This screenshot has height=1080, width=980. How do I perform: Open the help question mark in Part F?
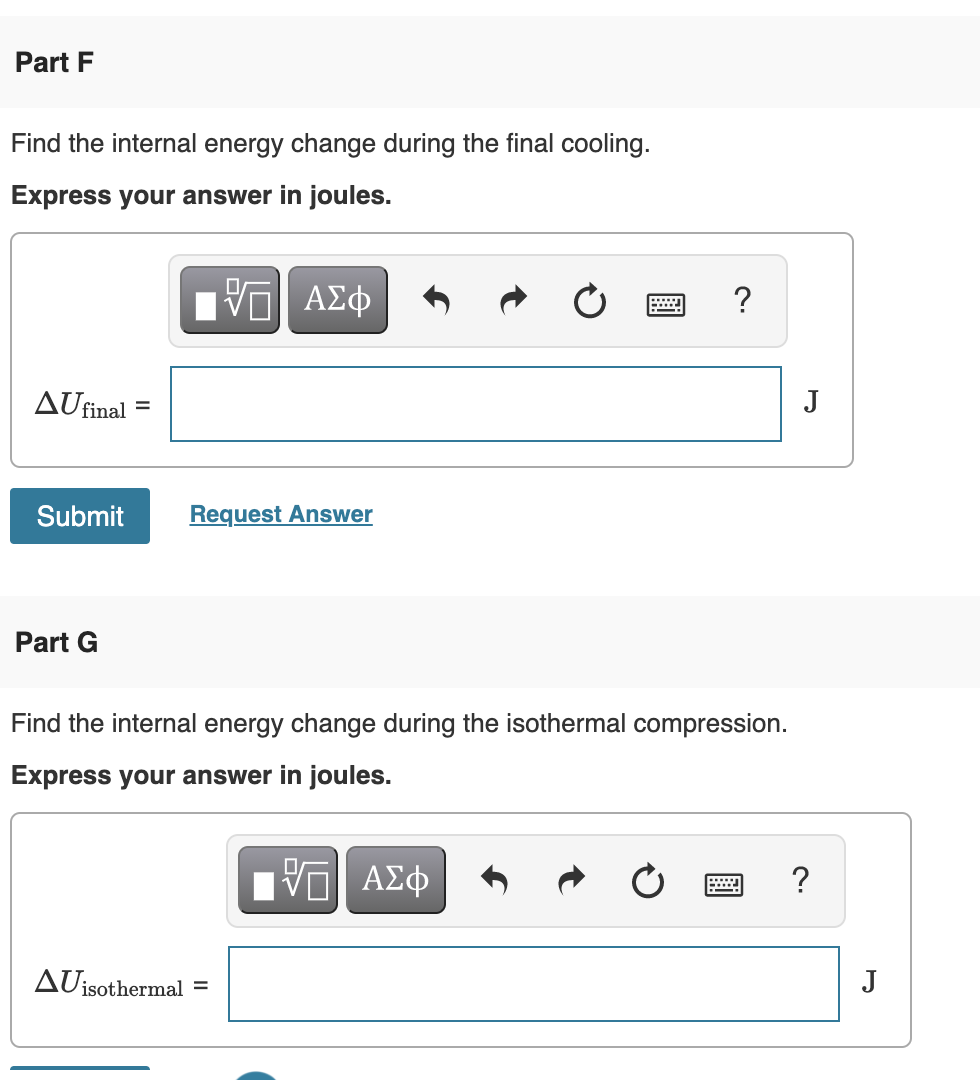tap(741, 300)
